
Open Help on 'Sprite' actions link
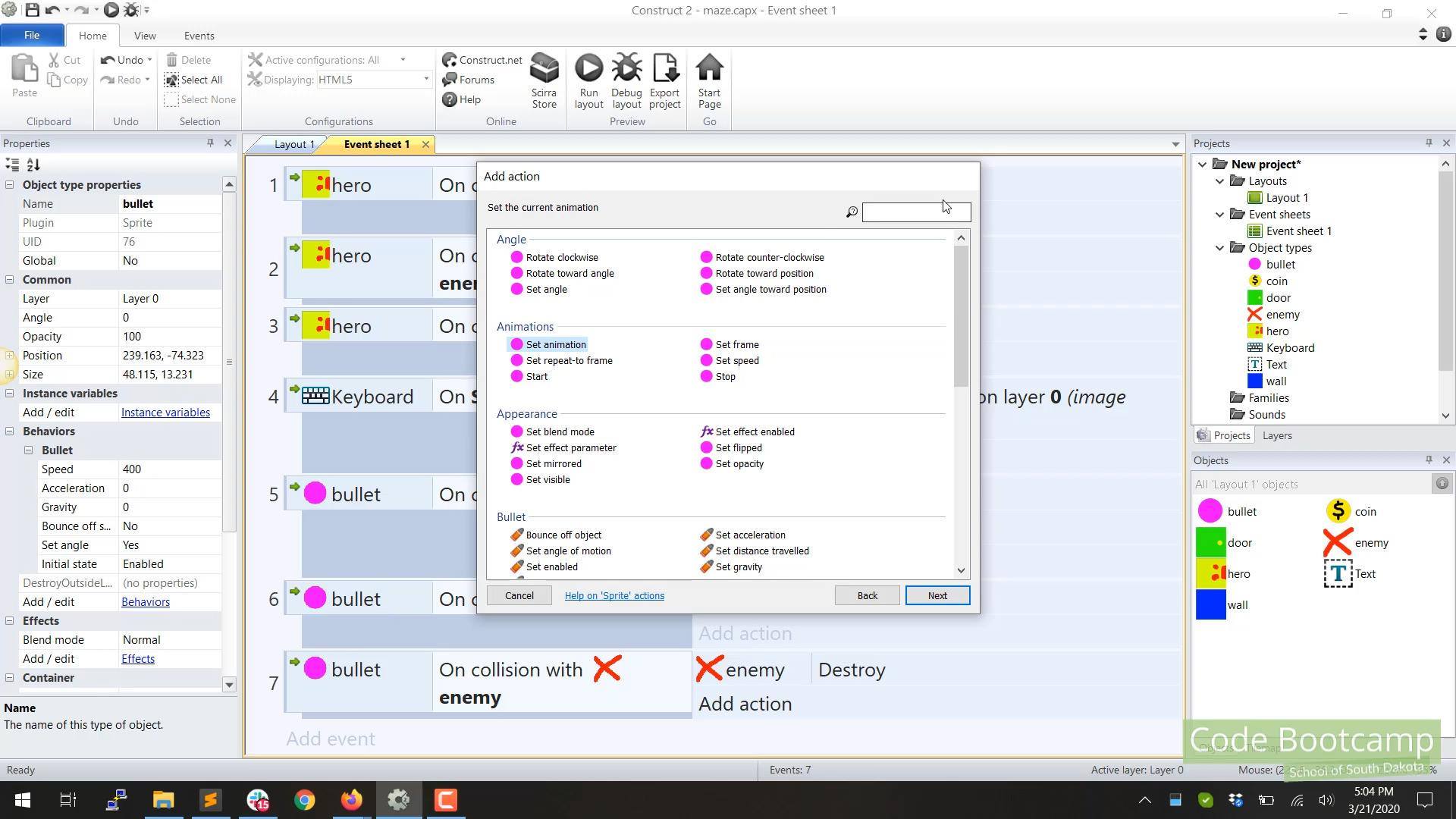(614, 595)
